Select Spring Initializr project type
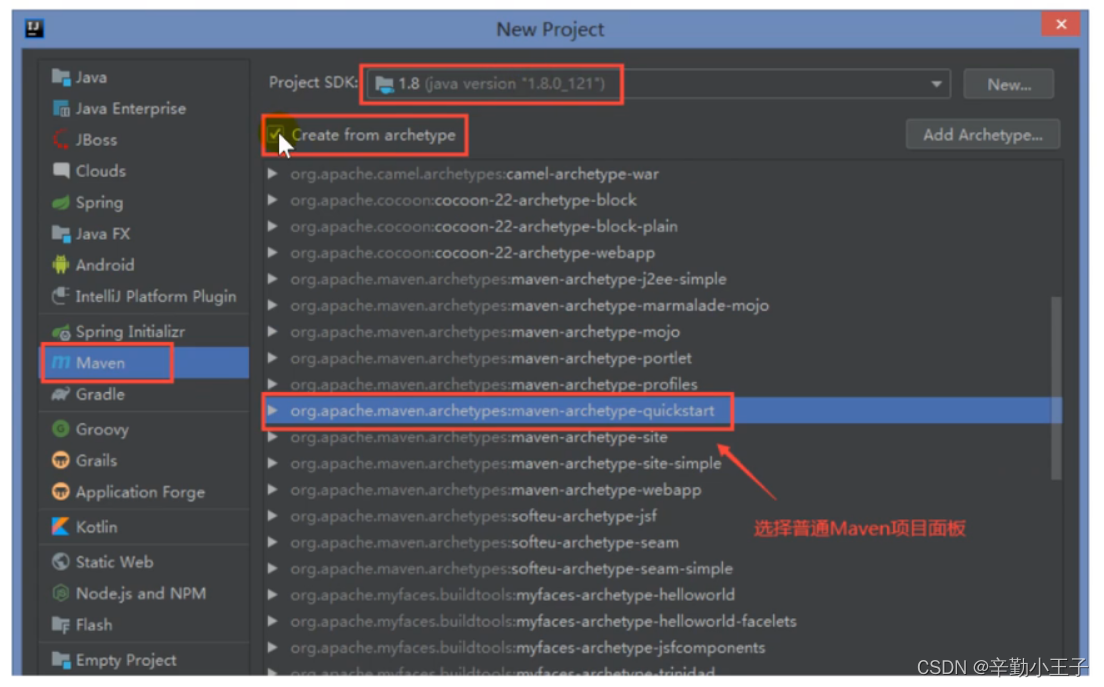The image size is (1104, 687). click(x=130, y=332)
